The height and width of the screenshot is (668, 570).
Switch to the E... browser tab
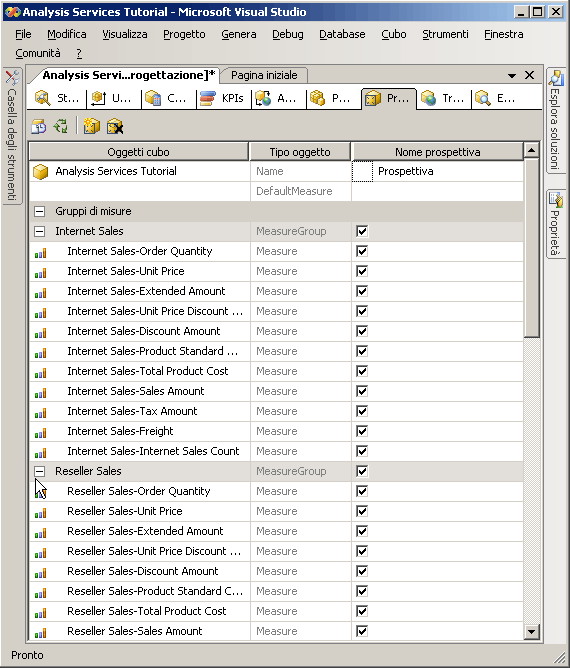[x=497, y=98]
